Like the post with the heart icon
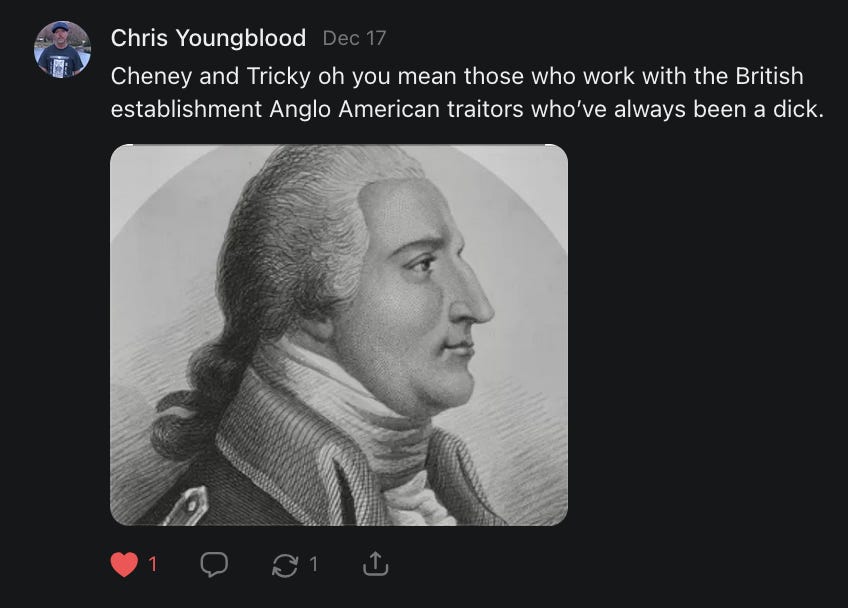 pos(124,564)
